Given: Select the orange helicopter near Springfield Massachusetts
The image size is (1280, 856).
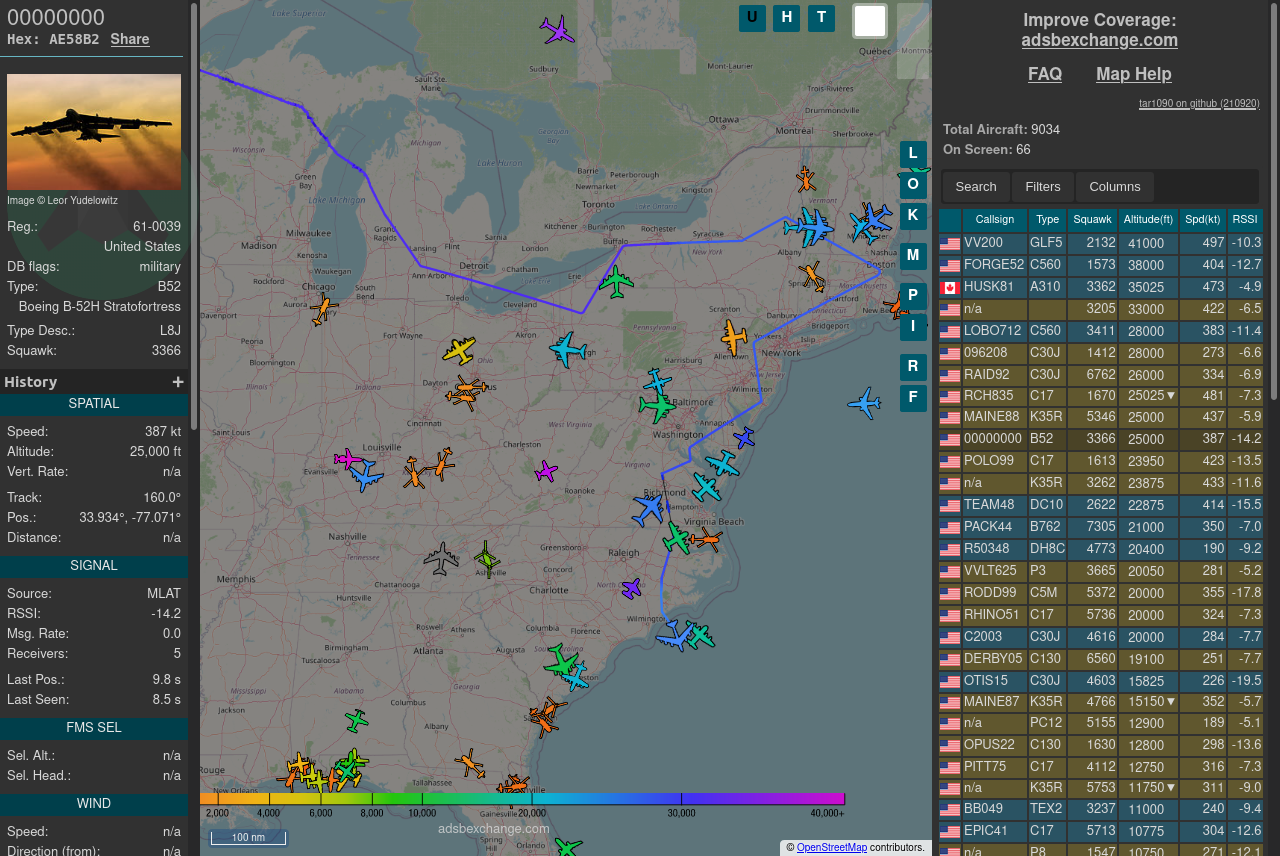Looking at the screenshot, I should (812, 275).
